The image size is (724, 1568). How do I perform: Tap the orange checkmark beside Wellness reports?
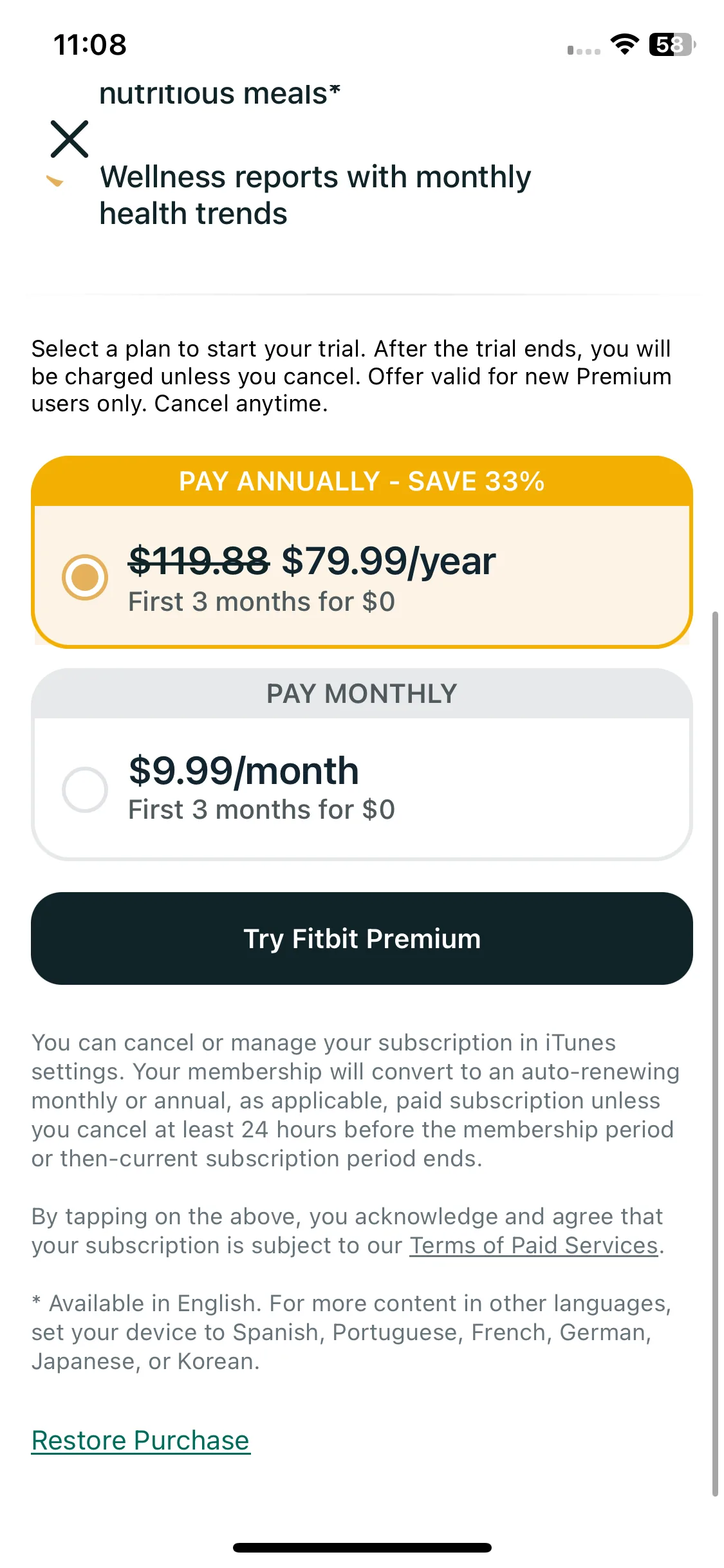(55, 182)
